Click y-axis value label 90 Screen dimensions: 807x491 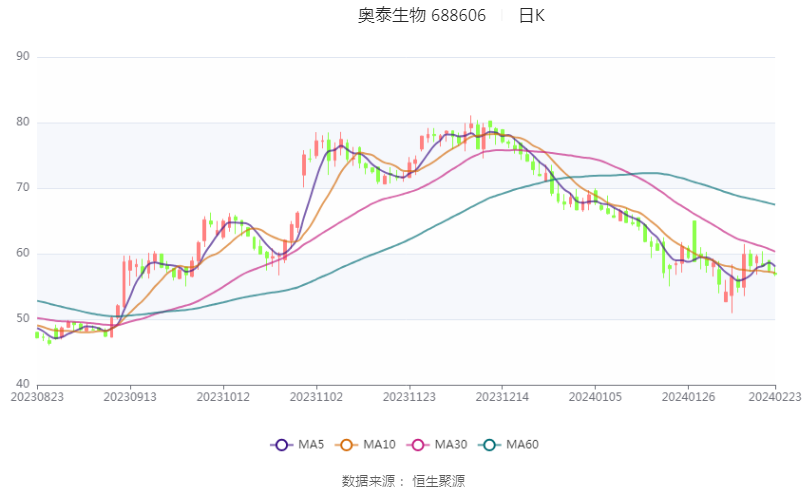click(23, 56)
